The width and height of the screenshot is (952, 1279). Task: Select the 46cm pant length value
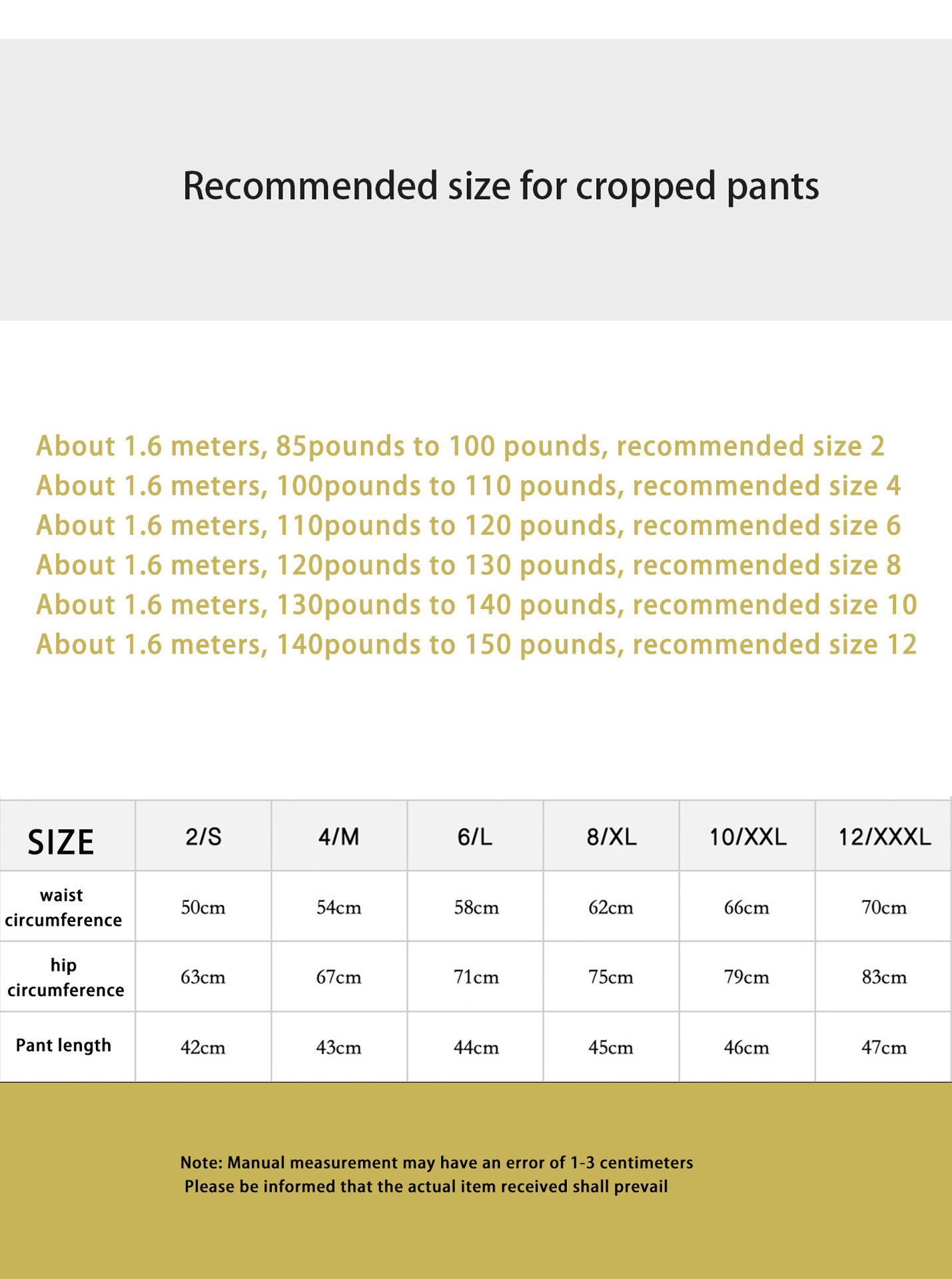click(x=746, y=1048)
